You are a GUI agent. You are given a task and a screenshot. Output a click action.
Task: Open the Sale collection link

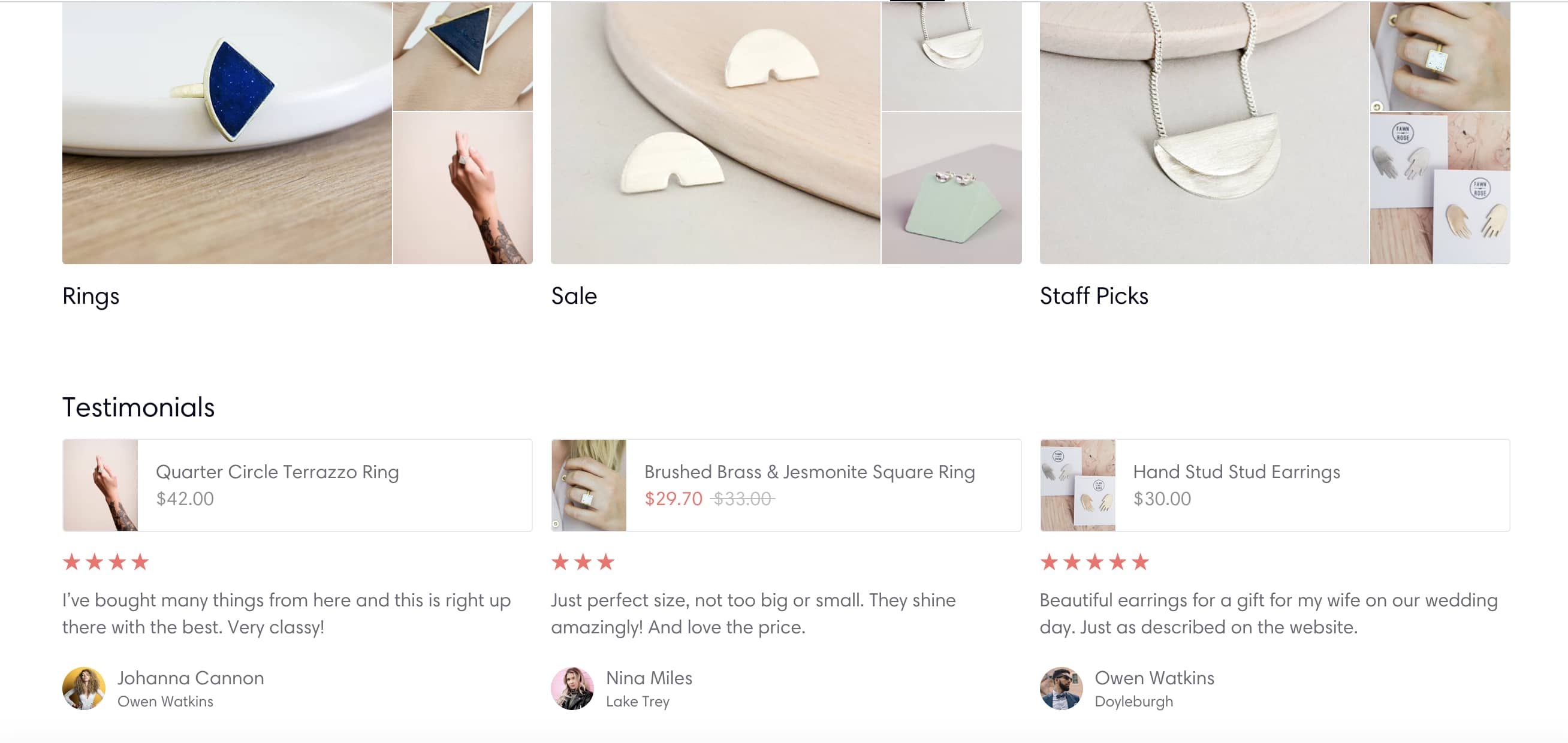tap(574, 297)
